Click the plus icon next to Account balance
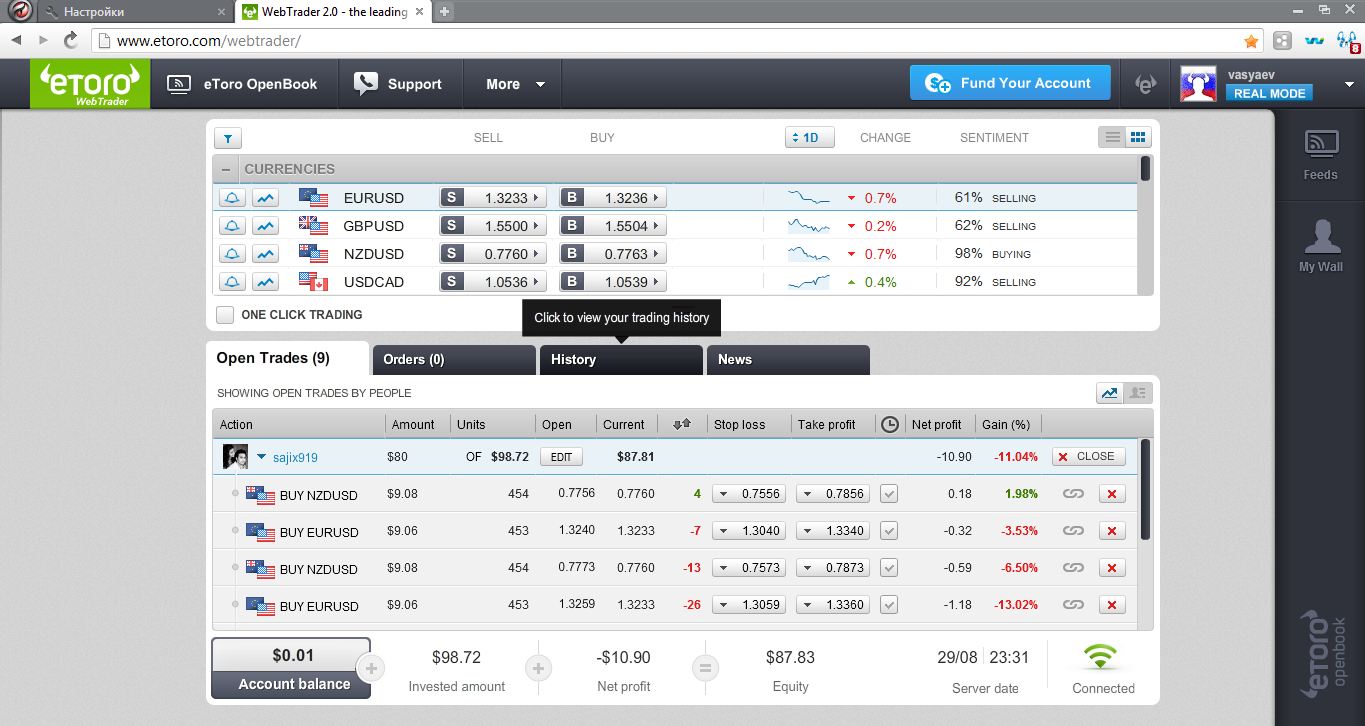This screenshot has height=726, width=1365. pos(370,668)
